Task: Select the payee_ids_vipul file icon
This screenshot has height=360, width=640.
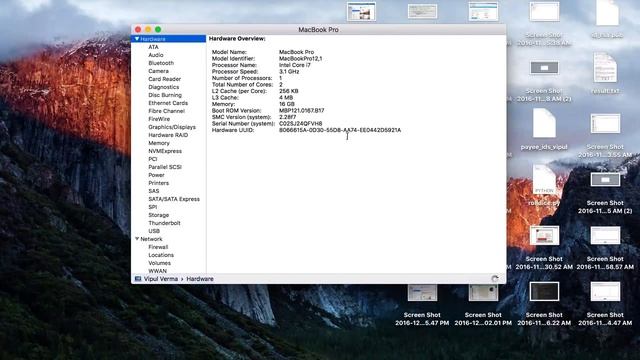Action: [544, 123]
